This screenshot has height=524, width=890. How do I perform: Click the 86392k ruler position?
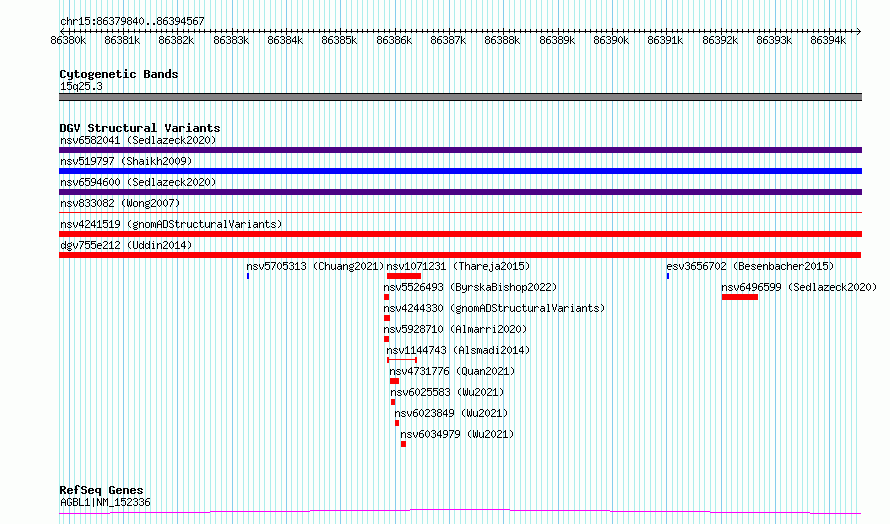(720, 40)
